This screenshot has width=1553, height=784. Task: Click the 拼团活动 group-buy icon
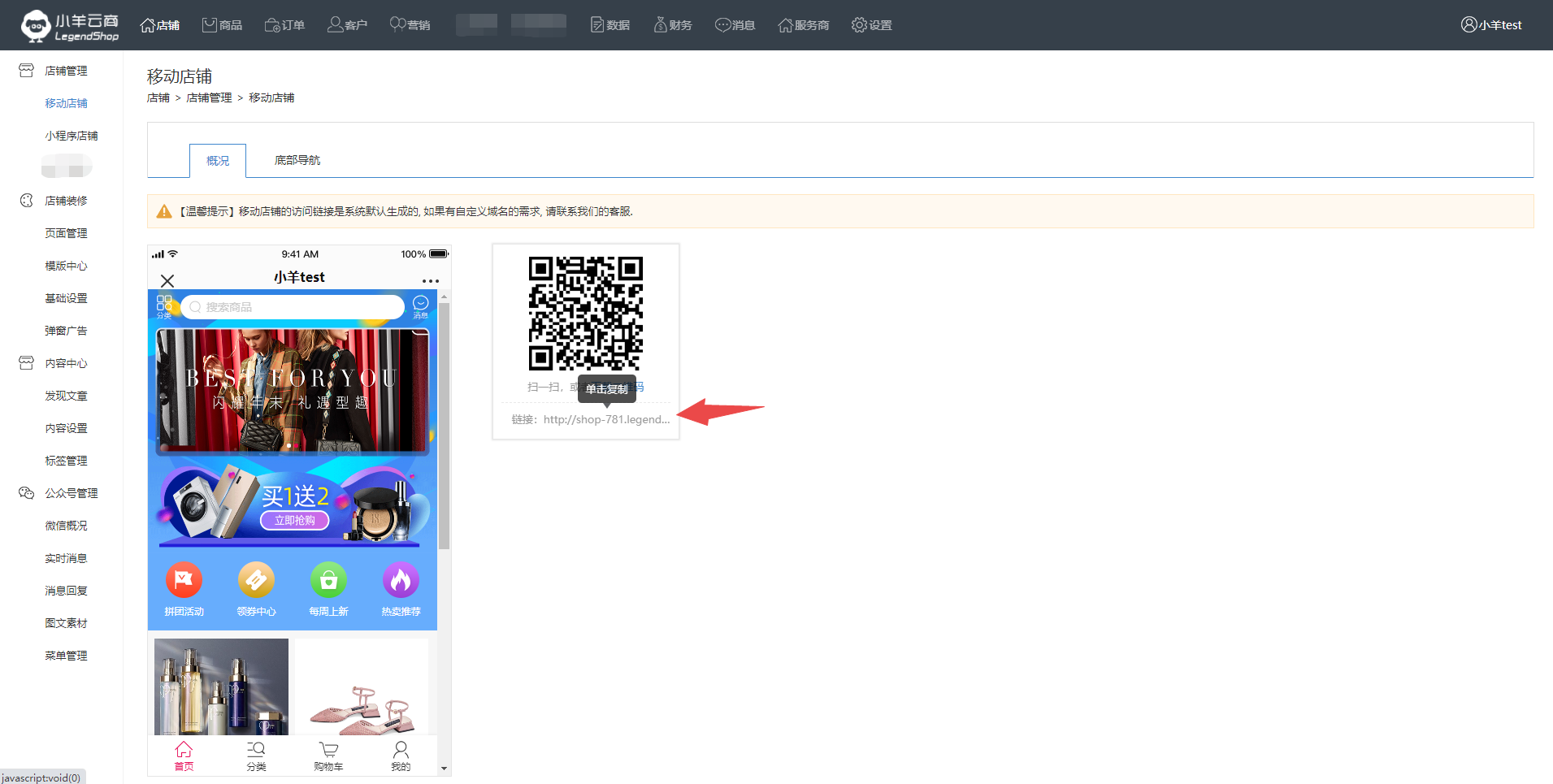click(184, 580)
